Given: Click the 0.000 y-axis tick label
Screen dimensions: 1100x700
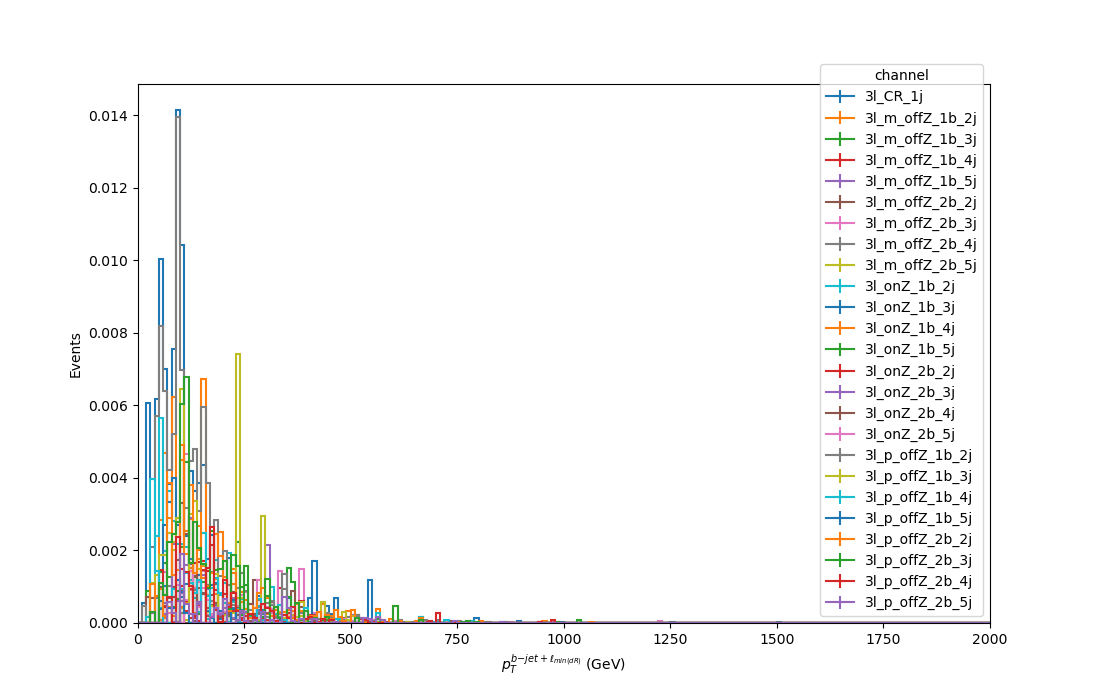Looking at the screenshot, I should pyautogui.click(x=109, y=624).
